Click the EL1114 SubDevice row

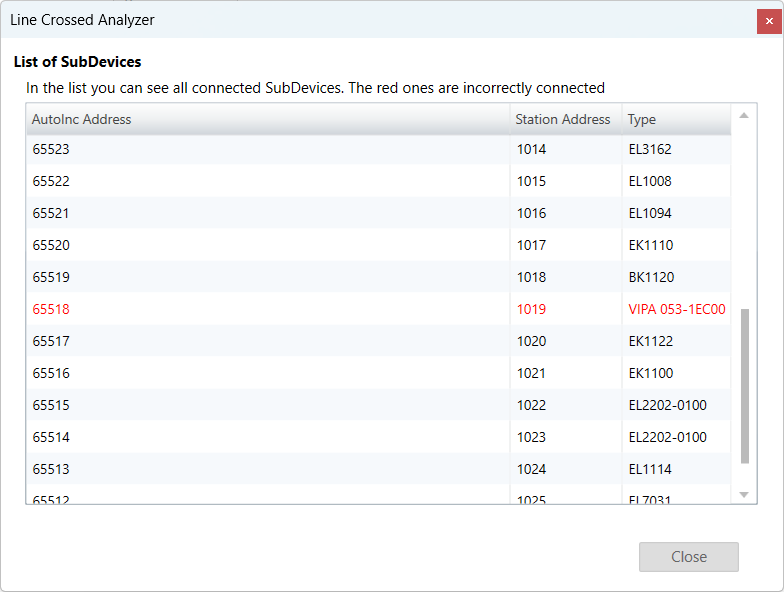point(650,469)
